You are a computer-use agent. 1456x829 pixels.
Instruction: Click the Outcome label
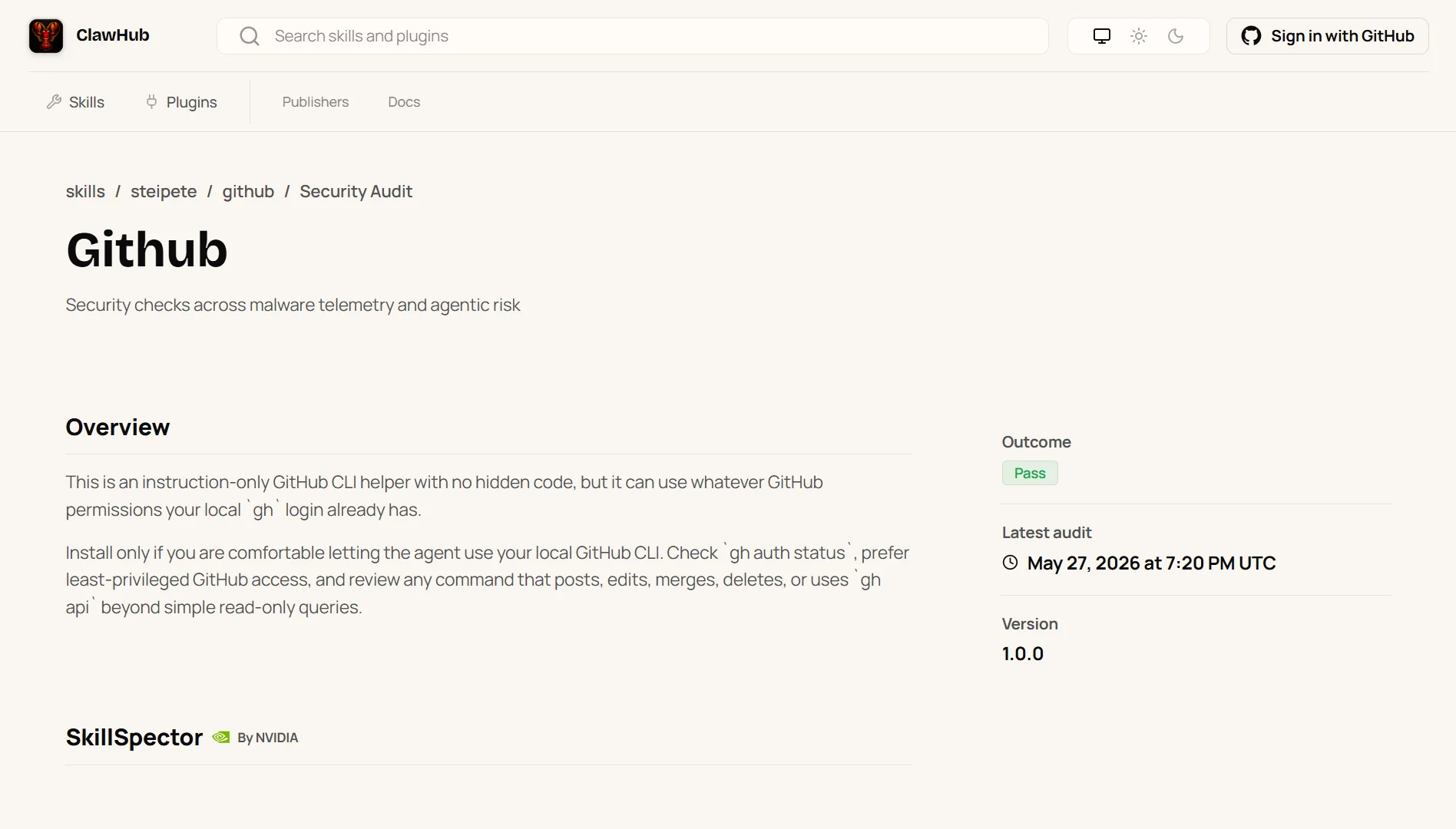pos(1036,442)
